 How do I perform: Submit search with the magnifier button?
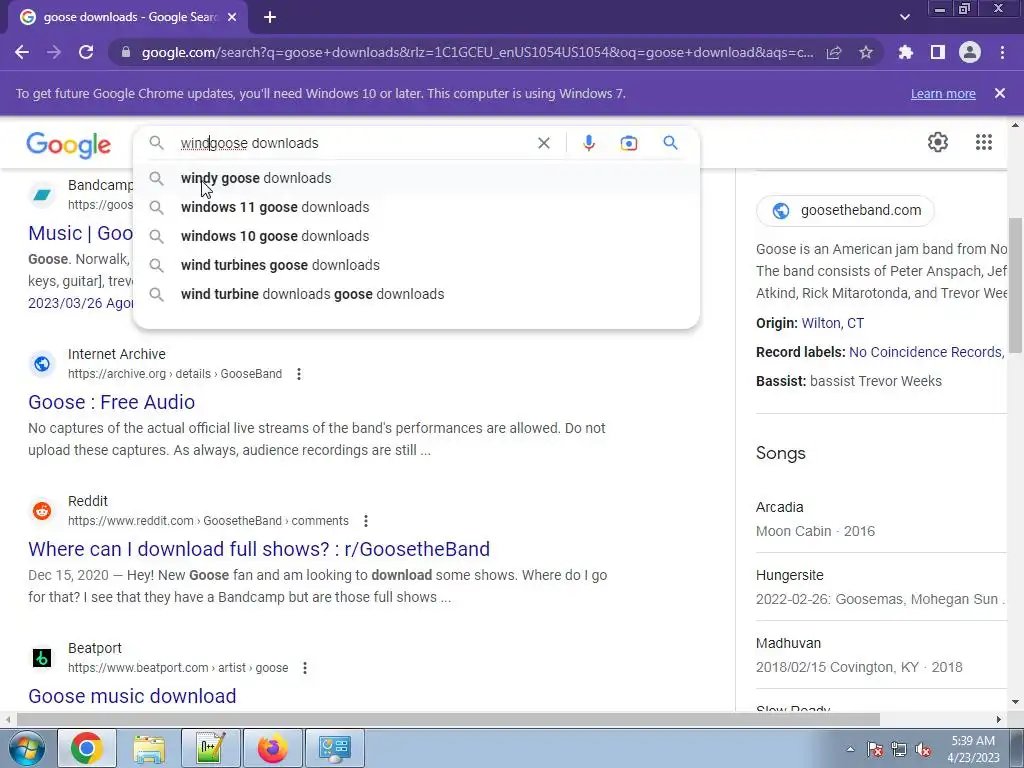click(670, 142)
